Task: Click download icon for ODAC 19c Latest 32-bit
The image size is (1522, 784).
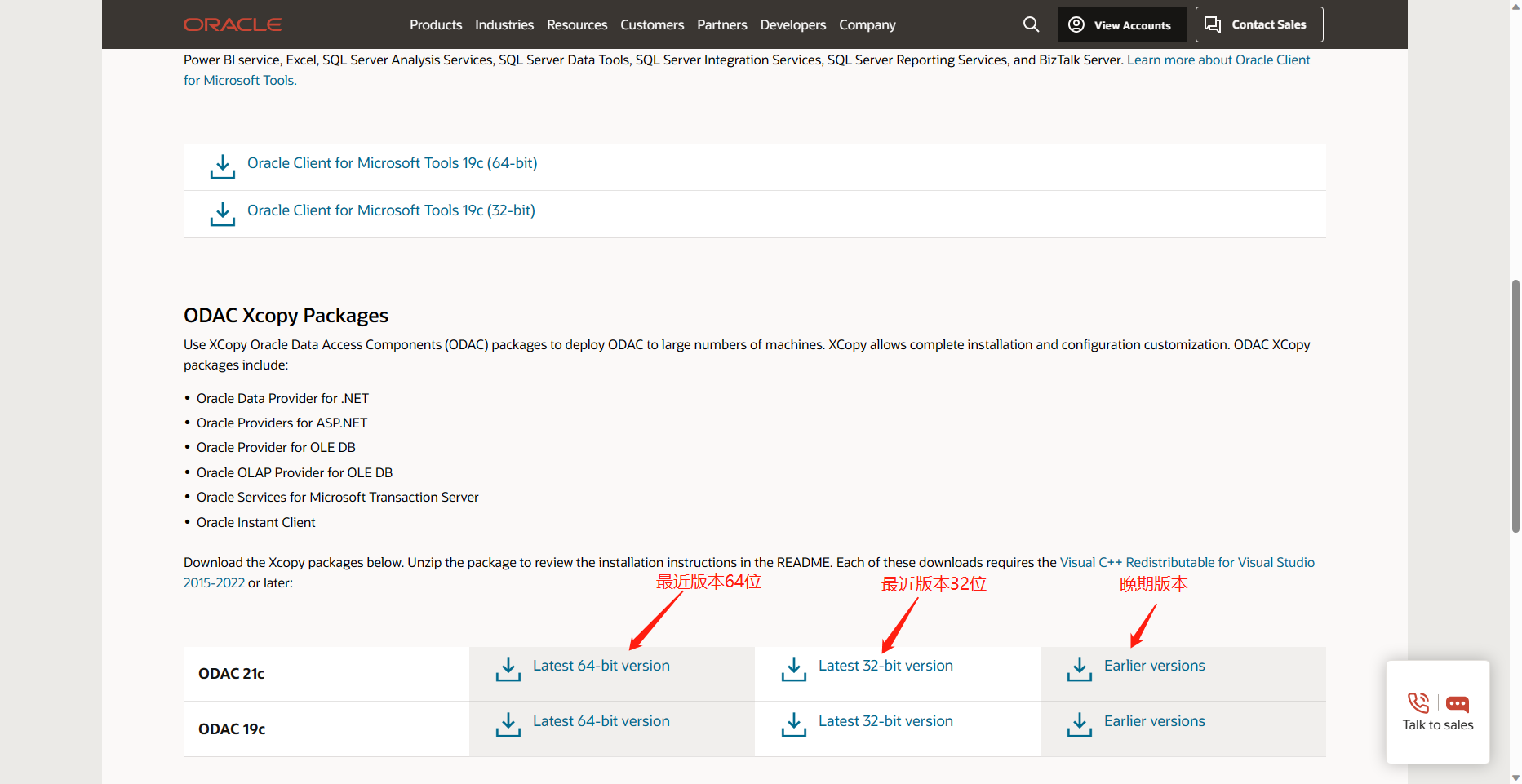Action: [x=793, y=724]
